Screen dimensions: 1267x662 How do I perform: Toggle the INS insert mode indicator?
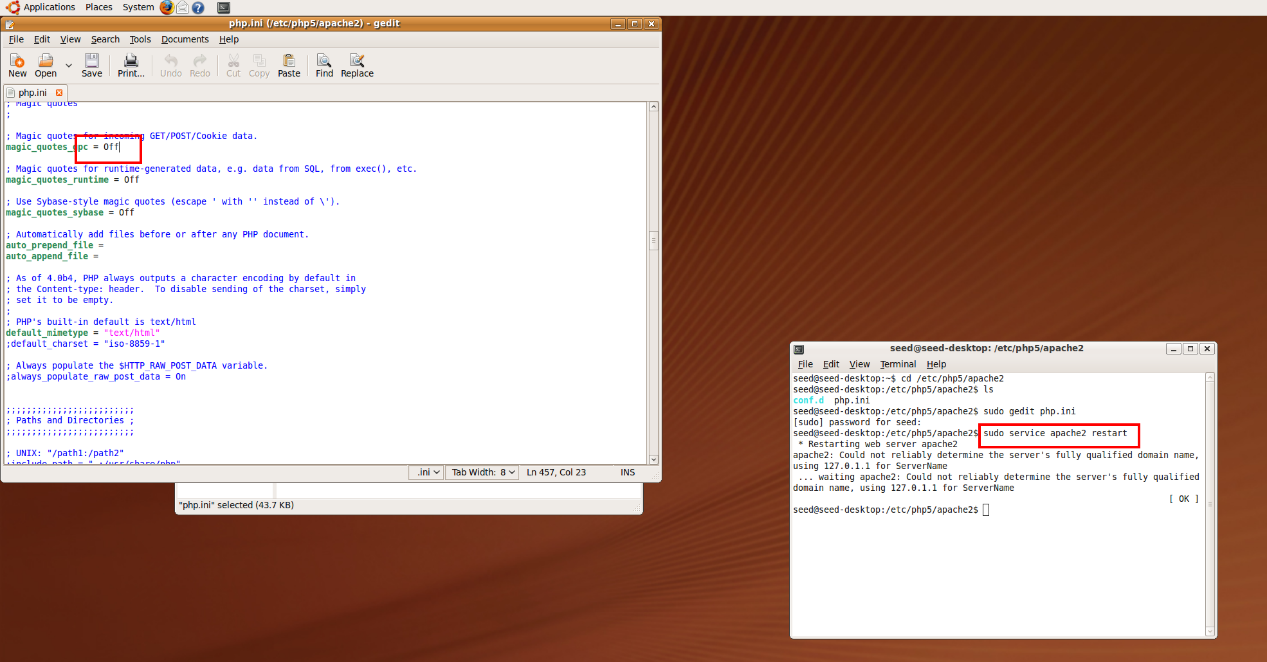tap(627, 472)
